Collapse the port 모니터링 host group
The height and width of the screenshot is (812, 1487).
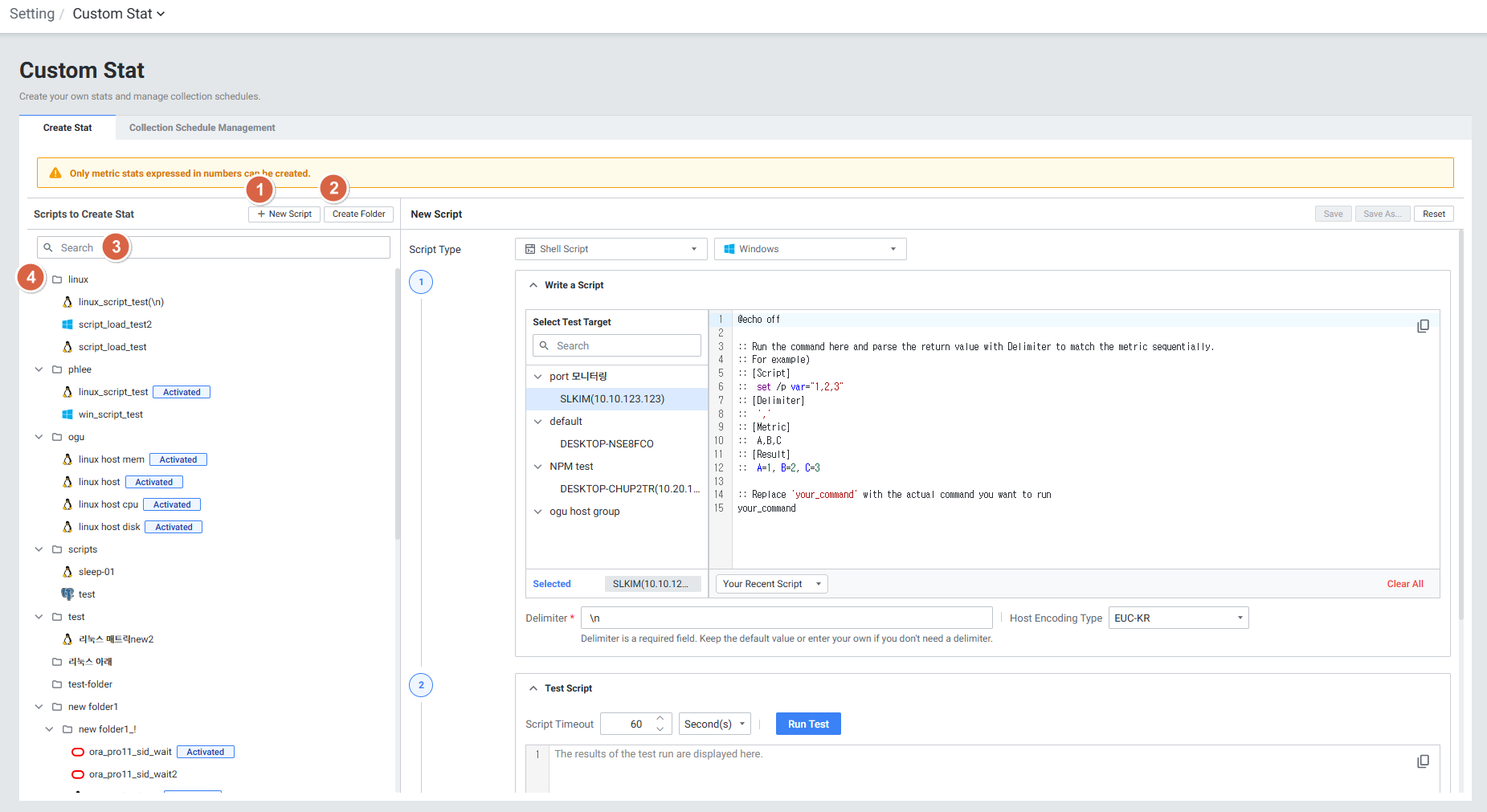point(538,377)
